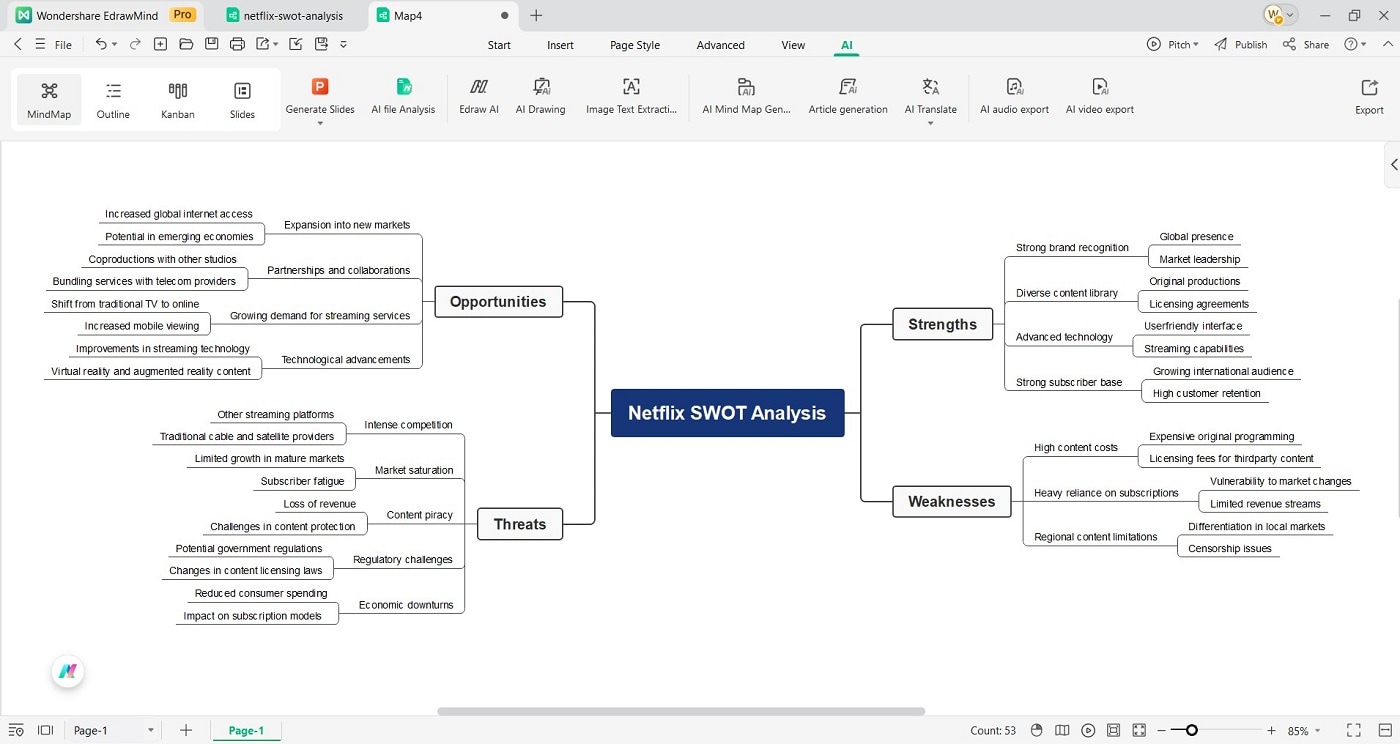Redo the last action
Viewport: 1400px width, 744px height.
134,44
